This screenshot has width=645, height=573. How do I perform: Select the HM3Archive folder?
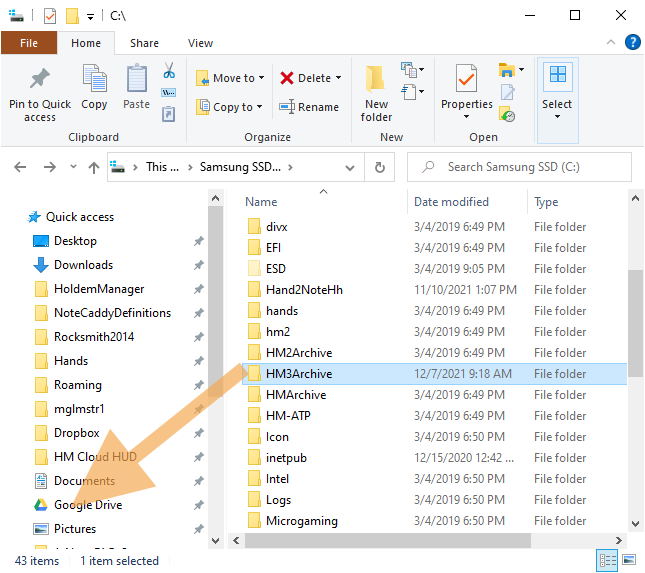tap(434, 374)
